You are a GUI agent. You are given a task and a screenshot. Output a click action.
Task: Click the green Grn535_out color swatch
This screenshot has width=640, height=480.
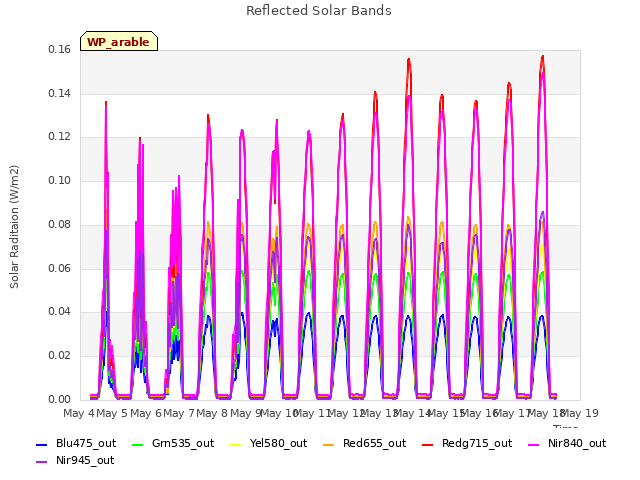click(138, 444)
